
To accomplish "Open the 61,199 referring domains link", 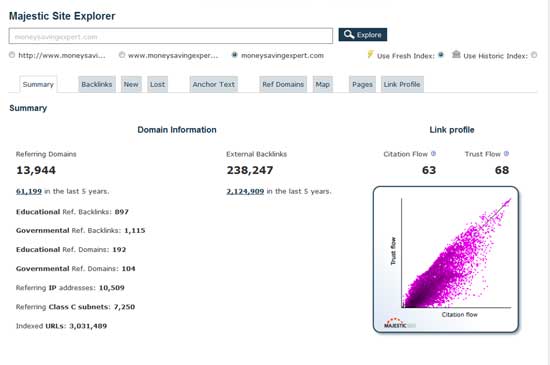I will [29, 191].
